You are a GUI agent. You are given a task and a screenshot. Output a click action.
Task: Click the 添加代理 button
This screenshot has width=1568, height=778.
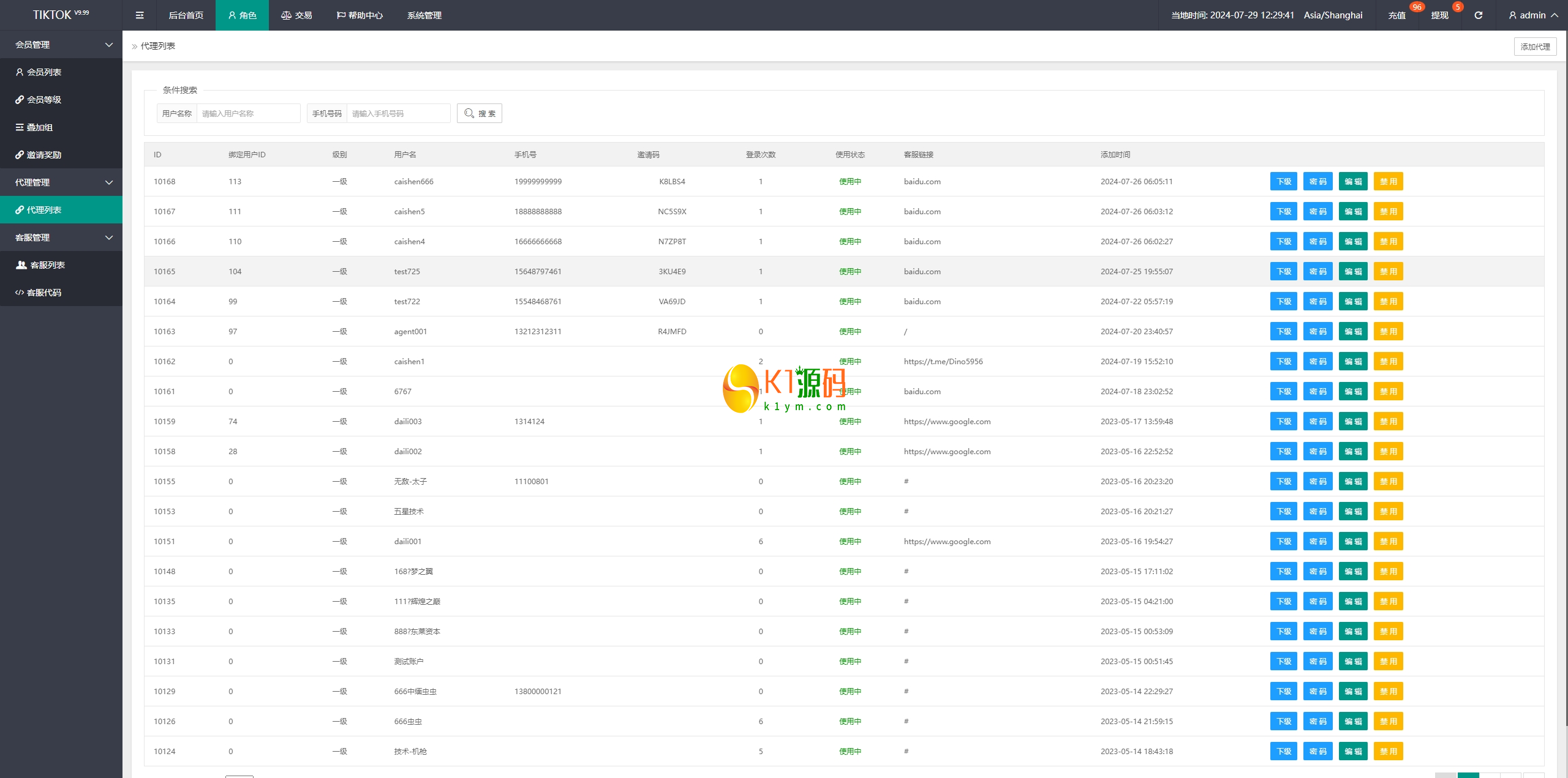tap(1535, 47)
